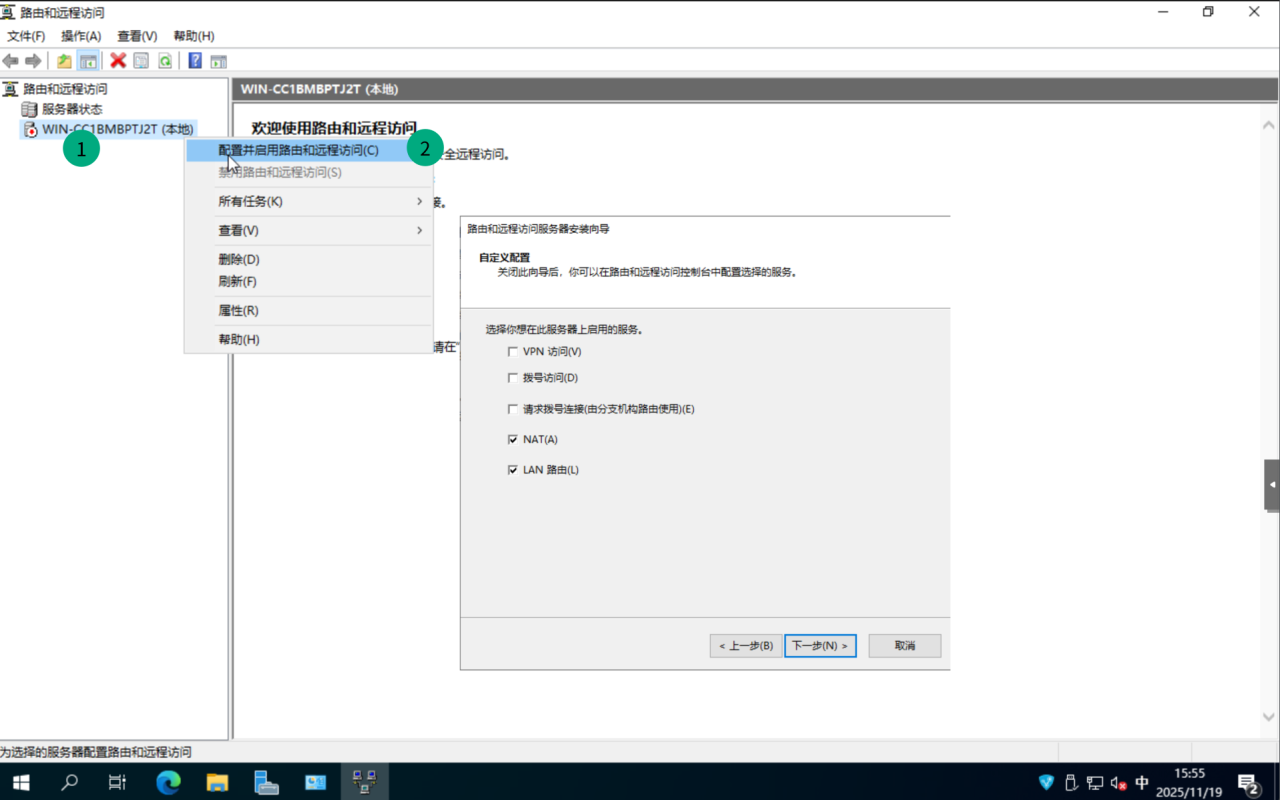Screen dimensions: 1280x800
Task: Open Task View from the taskbar
Action: tap(118, 782)
